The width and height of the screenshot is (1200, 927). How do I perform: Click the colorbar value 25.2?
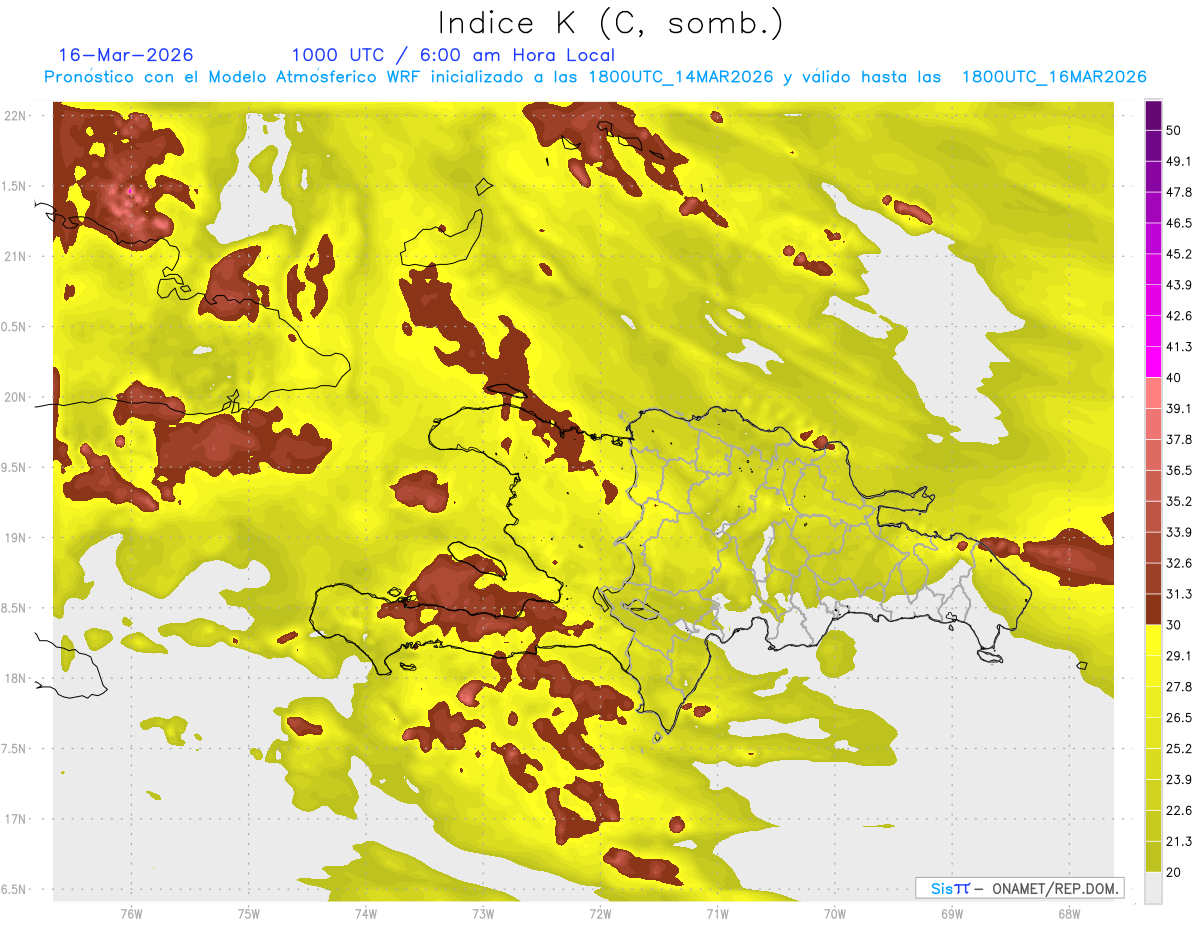pos(1179,749)
